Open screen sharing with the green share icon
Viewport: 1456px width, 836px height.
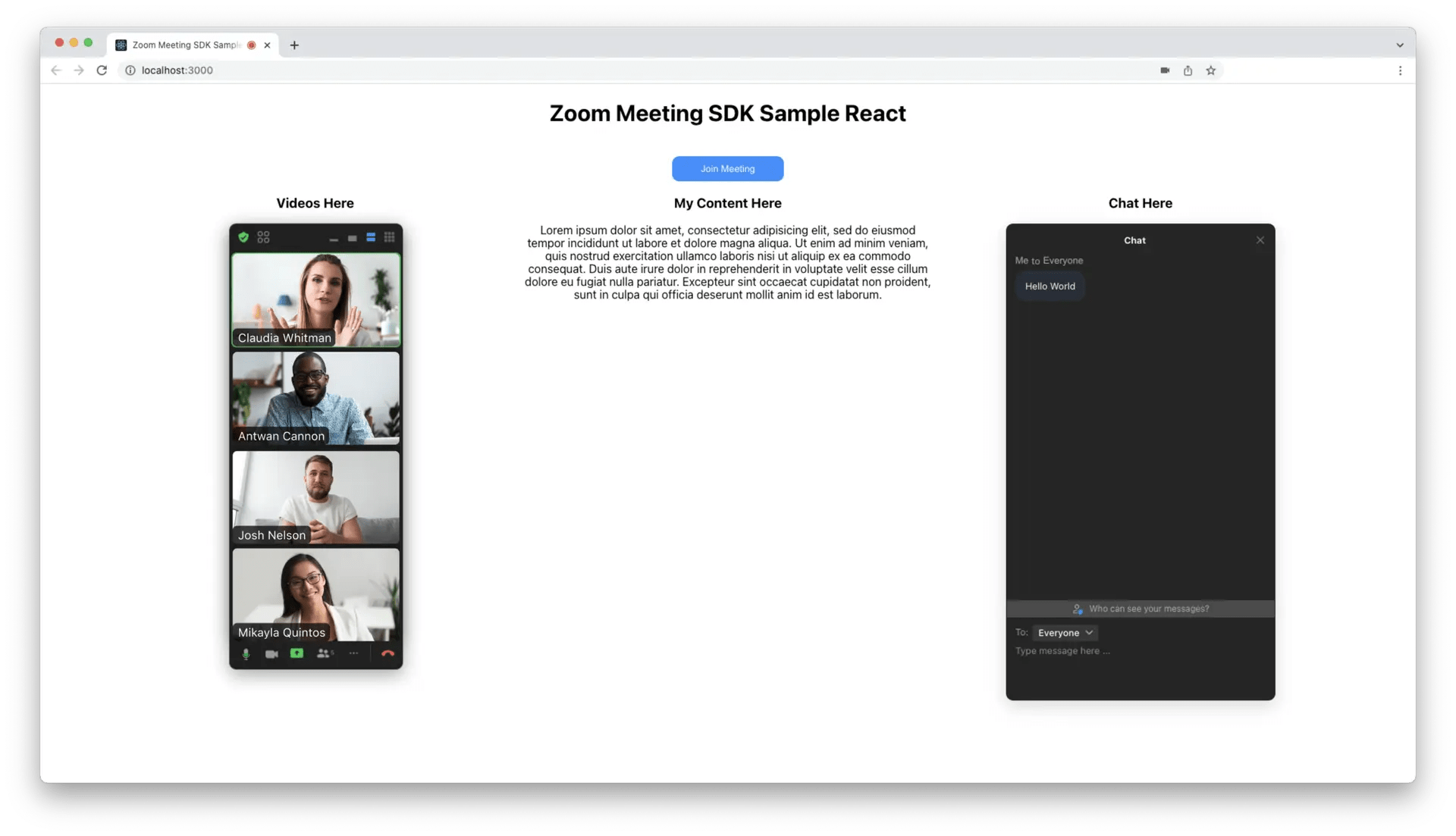tap(297, 653)
